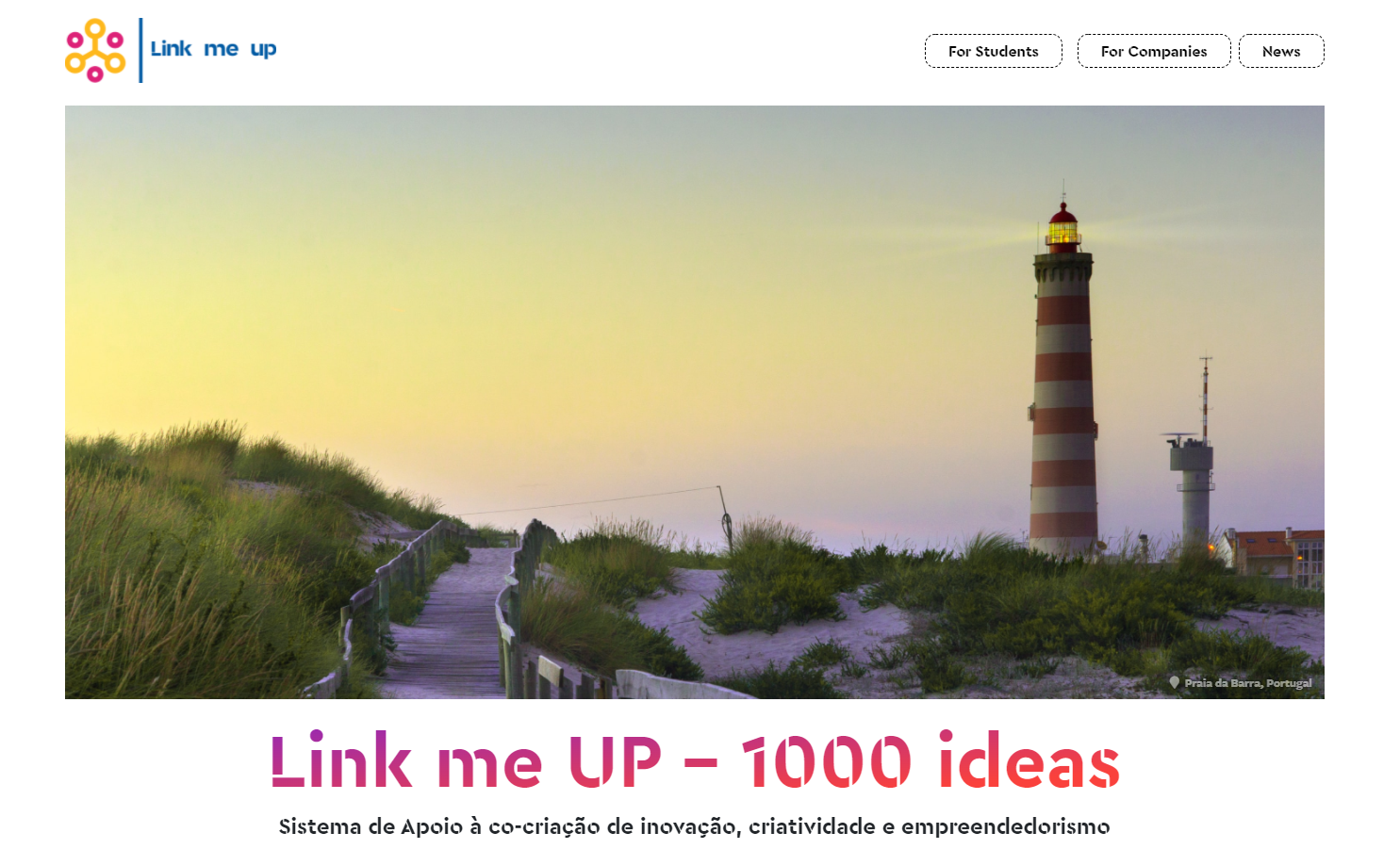
Task: Click the blue vertical divider in logo
Action: [140, 50]
